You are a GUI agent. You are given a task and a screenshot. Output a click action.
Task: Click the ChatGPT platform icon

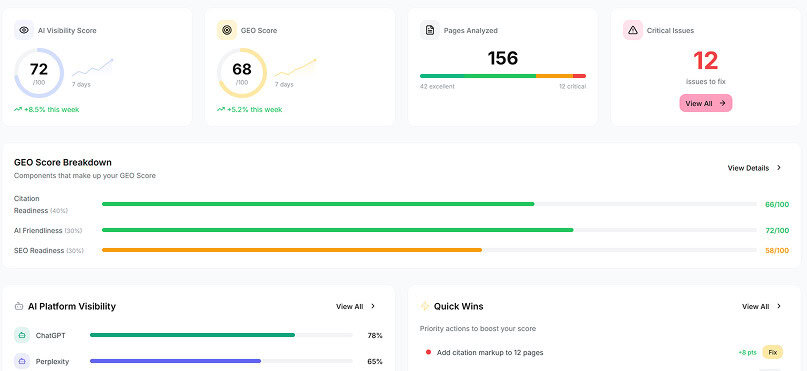(22, 335)
